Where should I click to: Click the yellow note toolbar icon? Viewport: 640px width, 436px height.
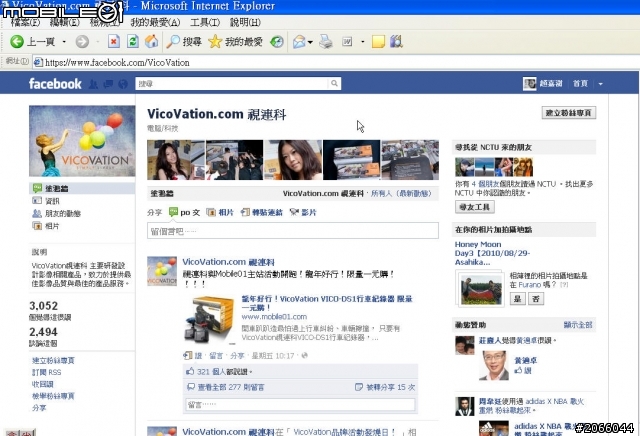coord(378,41)
